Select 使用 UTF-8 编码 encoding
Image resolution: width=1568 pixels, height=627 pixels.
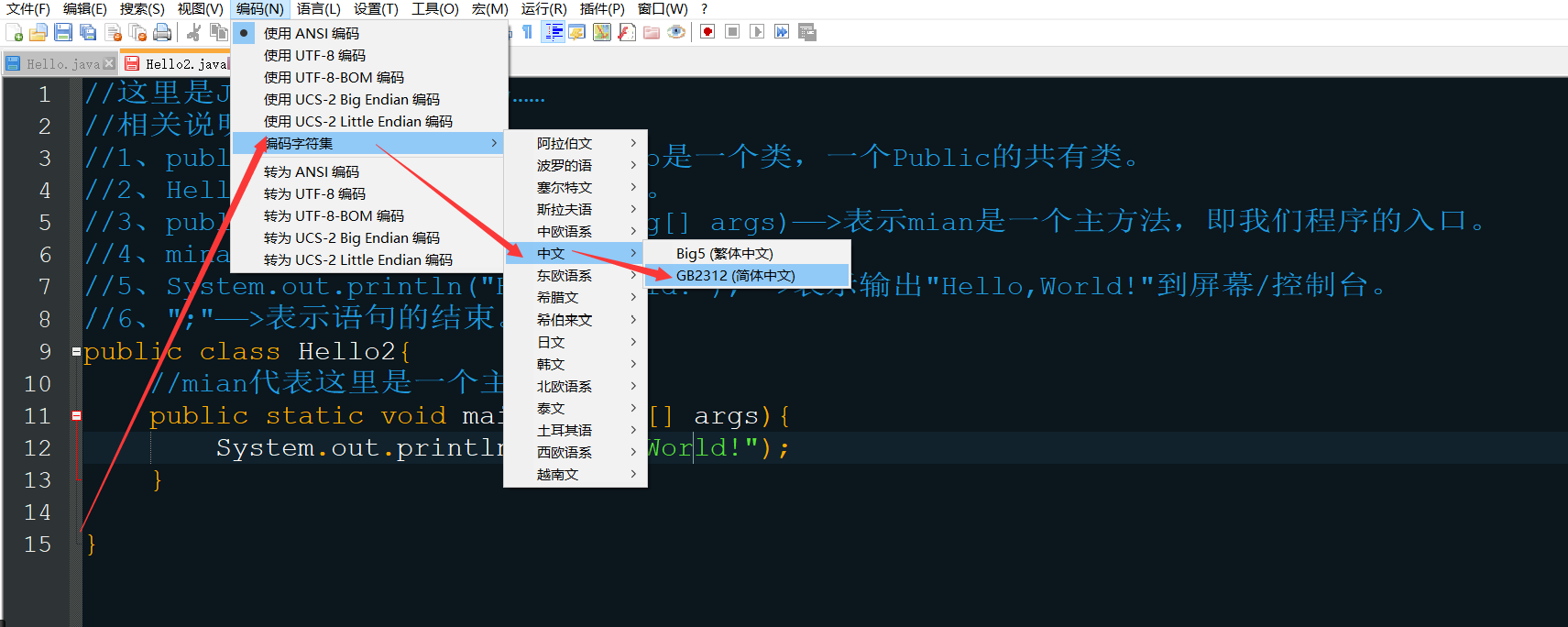[369, 55]
